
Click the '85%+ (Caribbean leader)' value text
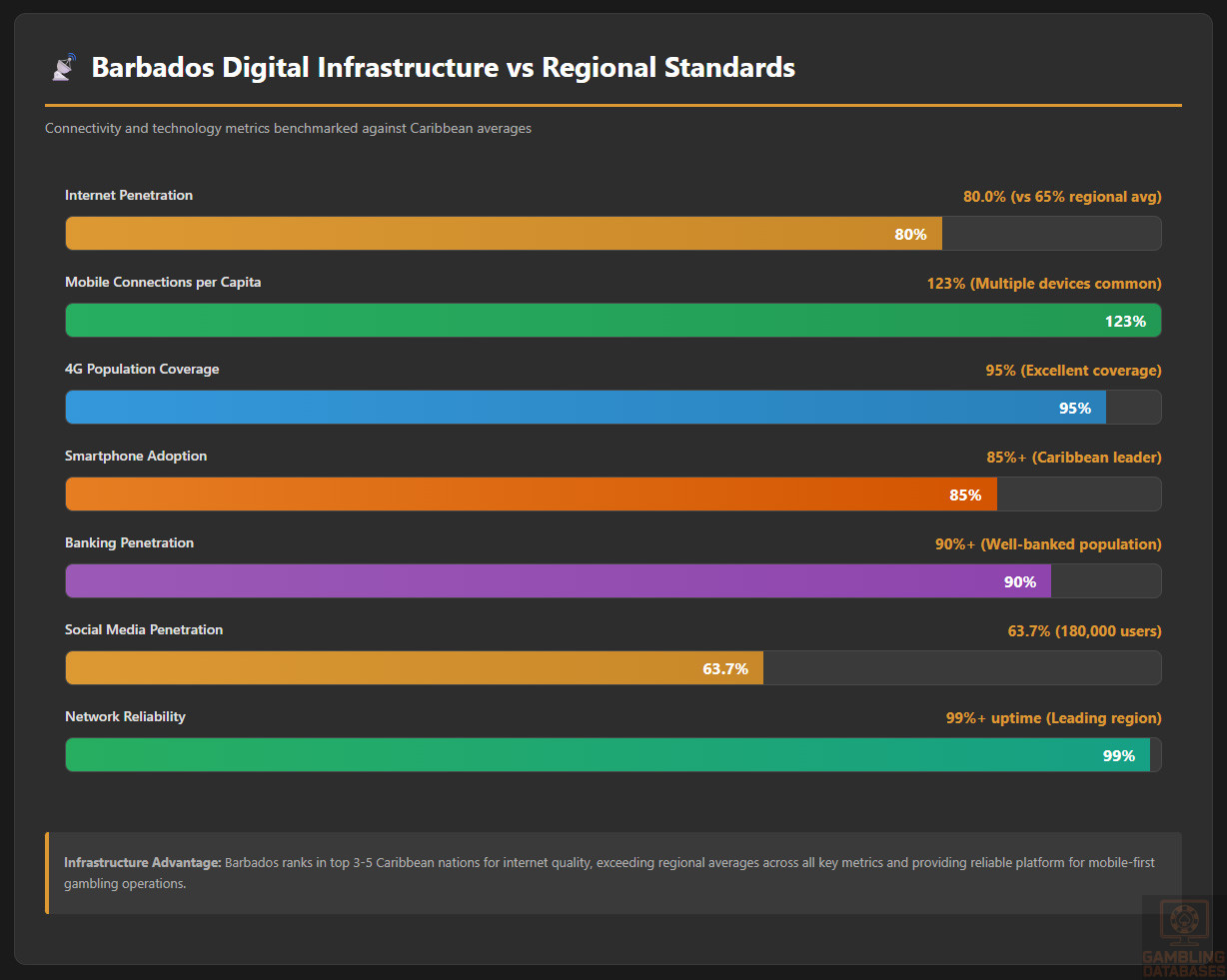click(x=1073, y=458)
